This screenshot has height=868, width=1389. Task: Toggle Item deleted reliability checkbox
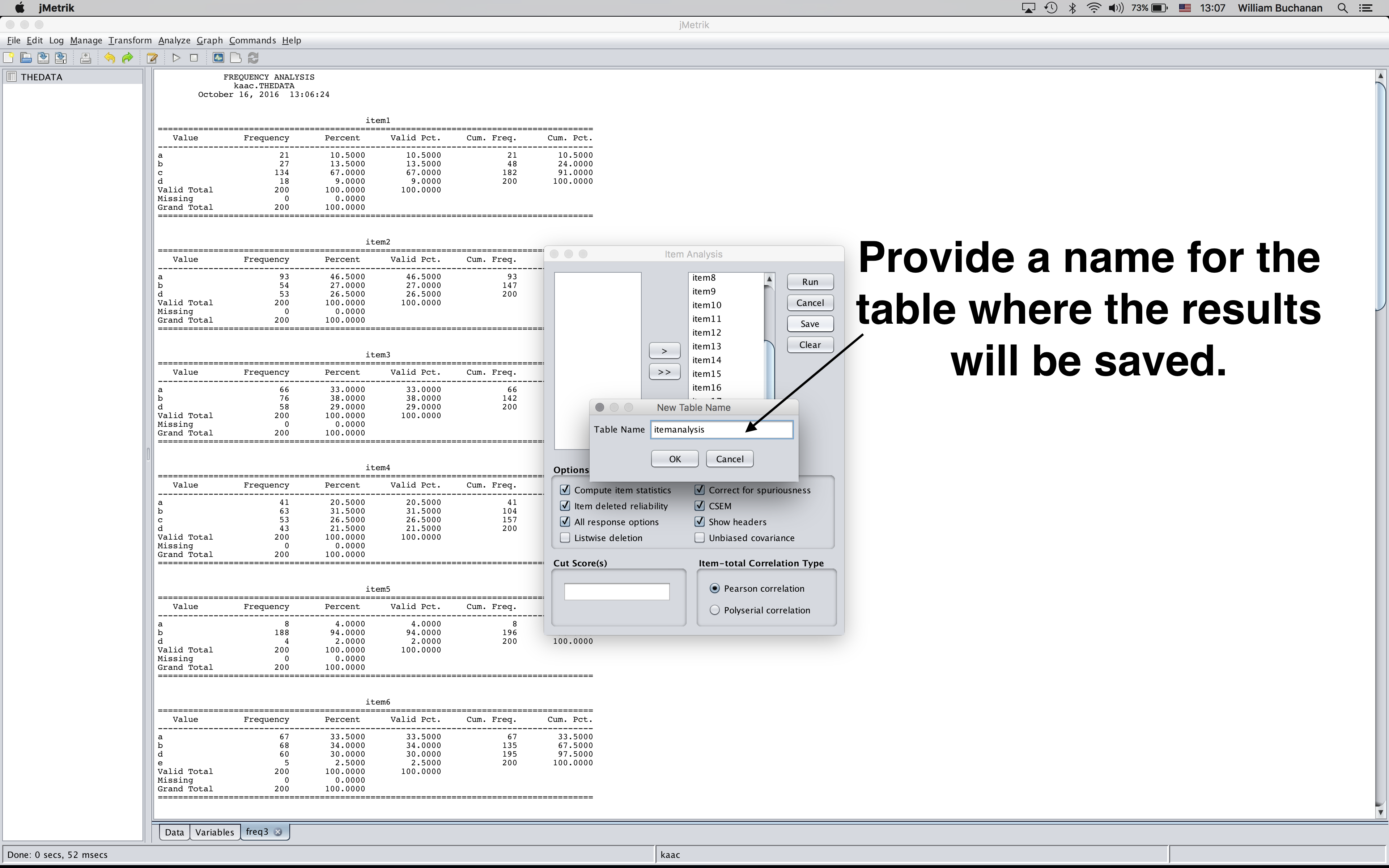[565, 506]
